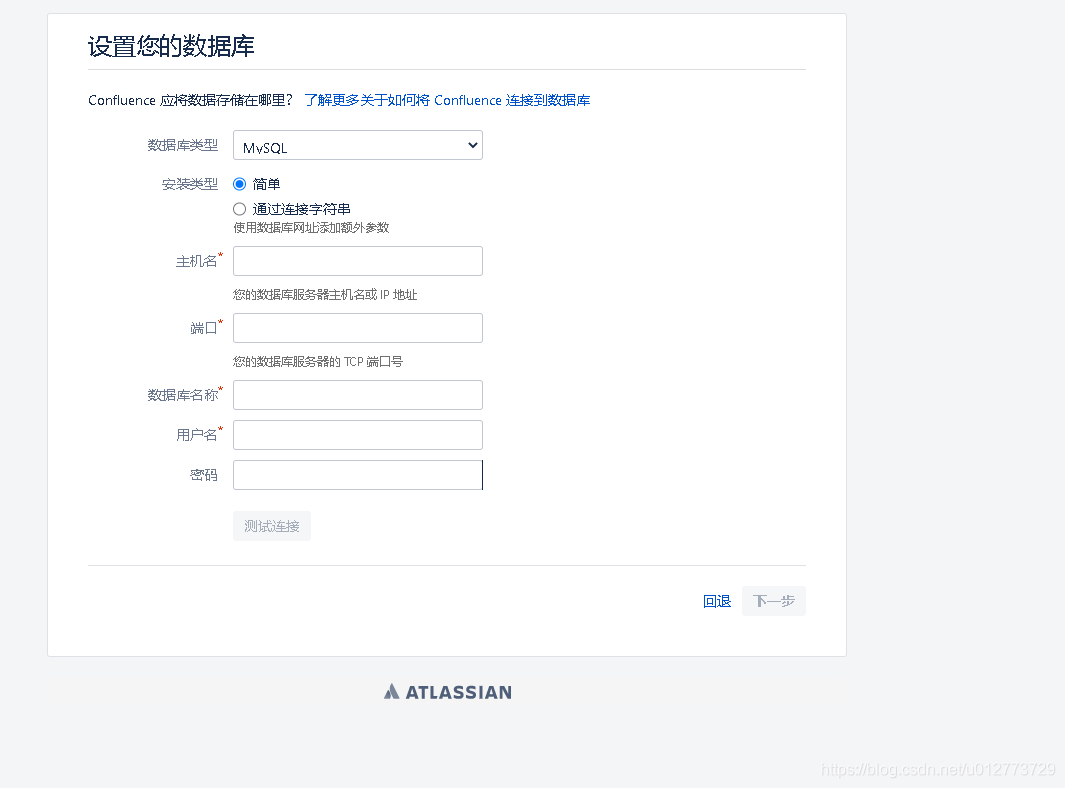Focus the 密码 password field
Viewport: 1065px width, 788px height.
coord(357,476)
